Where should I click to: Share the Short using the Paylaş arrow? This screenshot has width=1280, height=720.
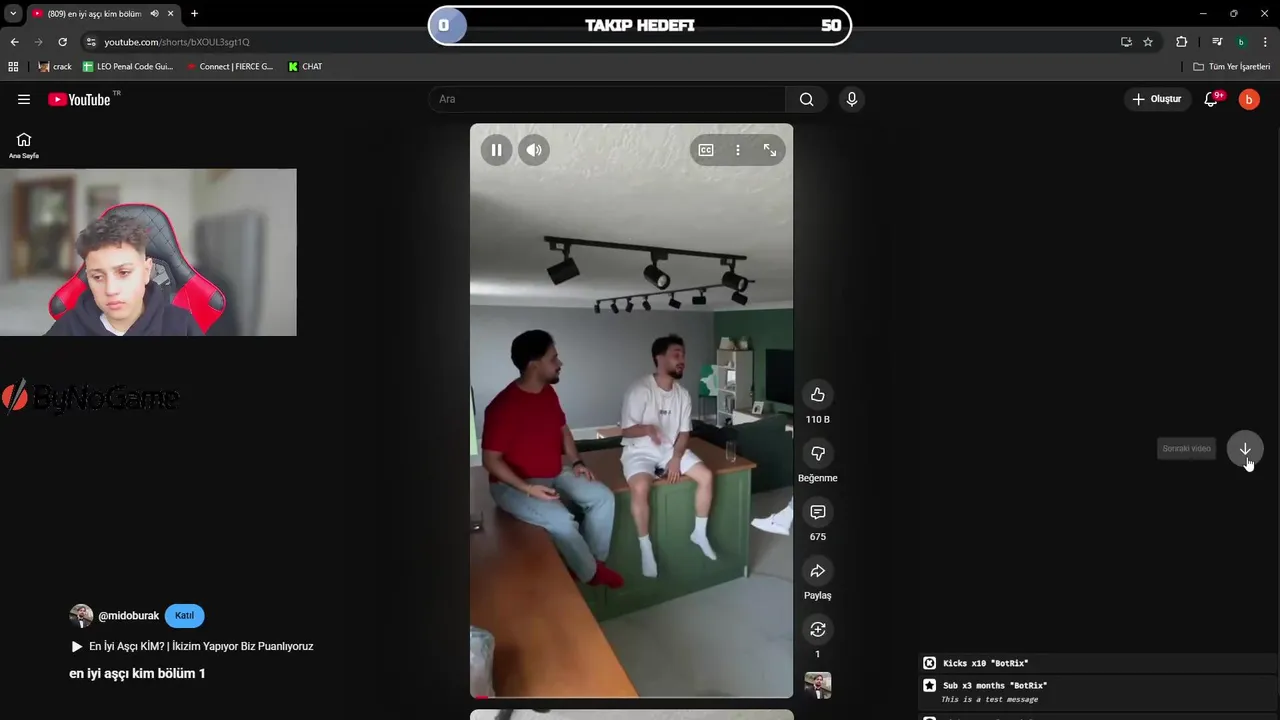pyautogui.click(x=818, y=570)
